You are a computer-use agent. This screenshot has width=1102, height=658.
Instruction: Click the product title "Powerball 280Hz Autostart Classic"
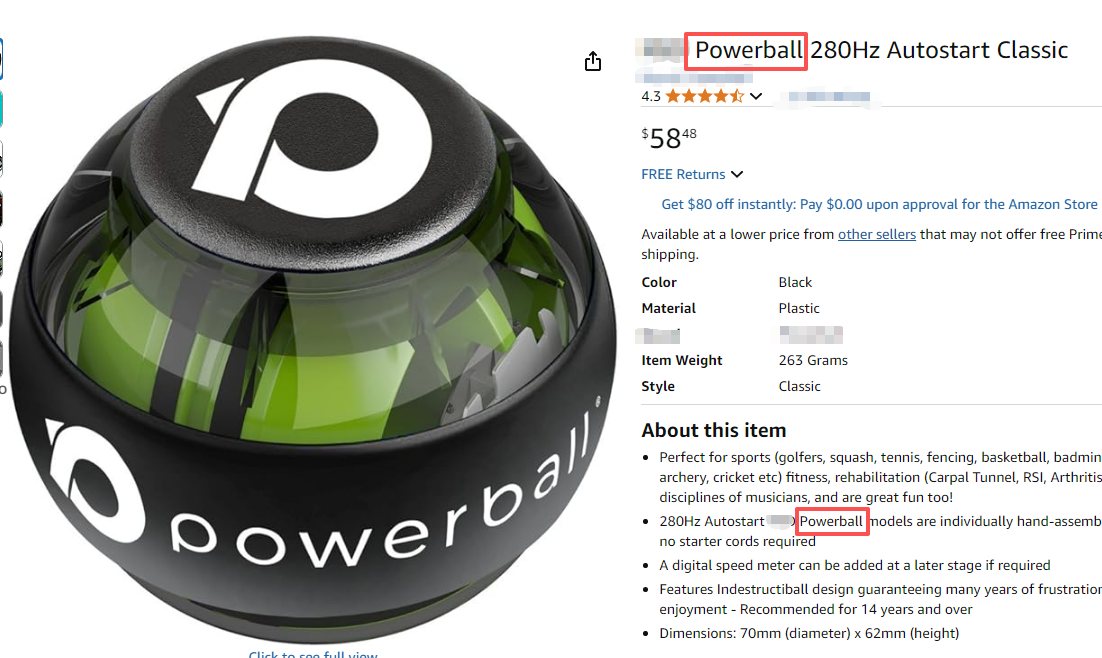[881, 50]
